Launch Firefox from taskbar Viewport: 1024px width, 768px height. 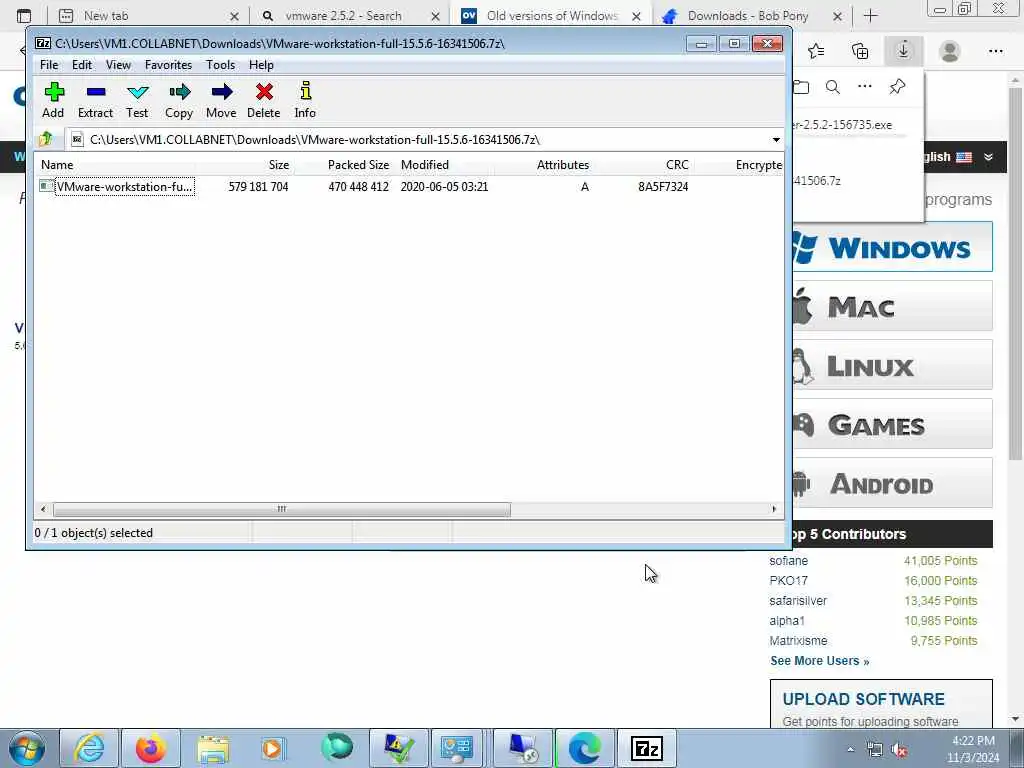[151, 748]
